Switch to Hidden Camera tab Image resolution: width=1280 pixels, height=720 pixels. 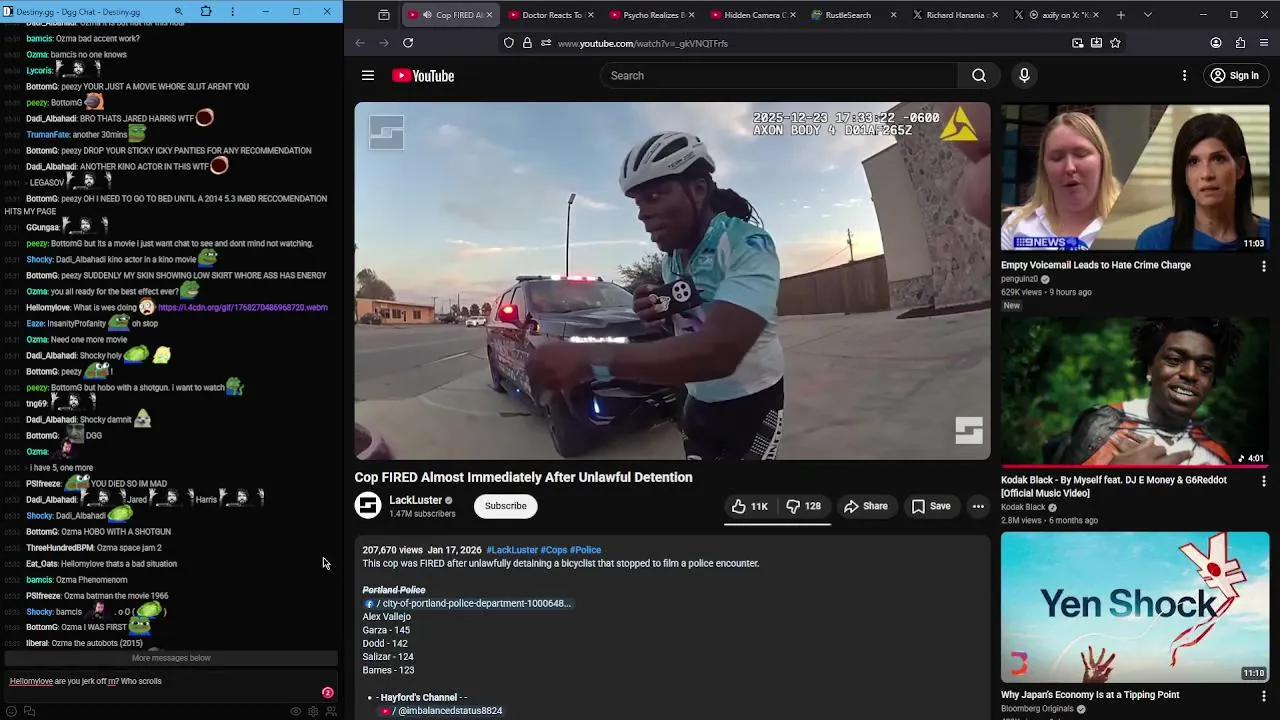click(x=754, y=15)
